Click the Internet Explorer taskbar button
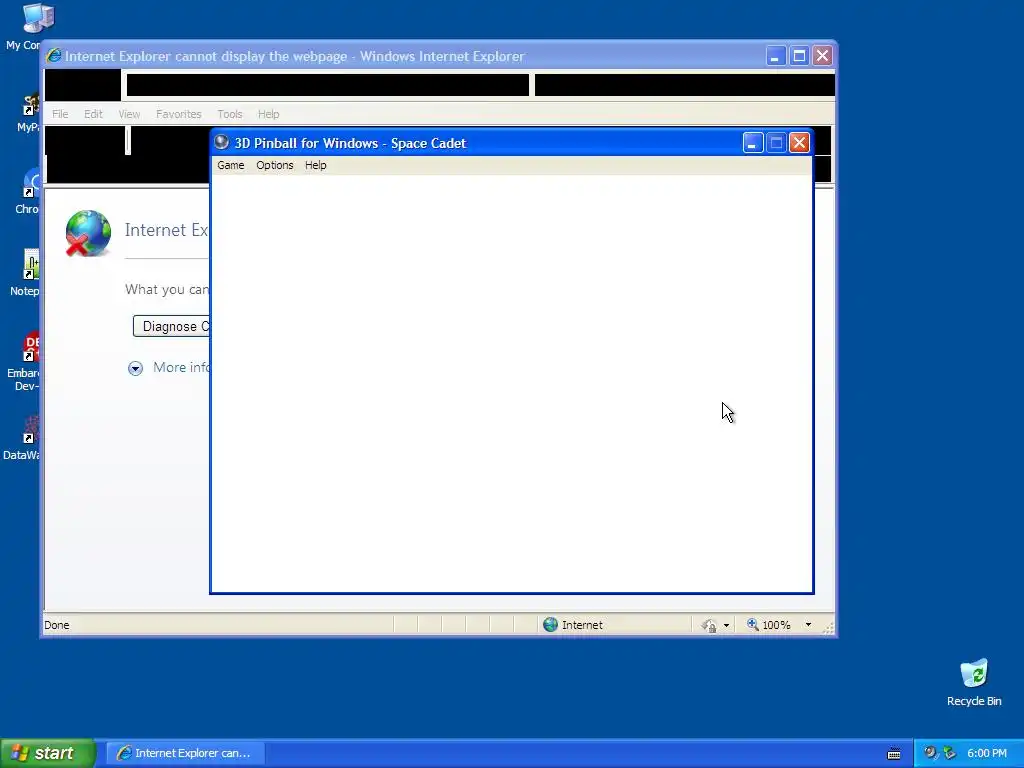 185,753
